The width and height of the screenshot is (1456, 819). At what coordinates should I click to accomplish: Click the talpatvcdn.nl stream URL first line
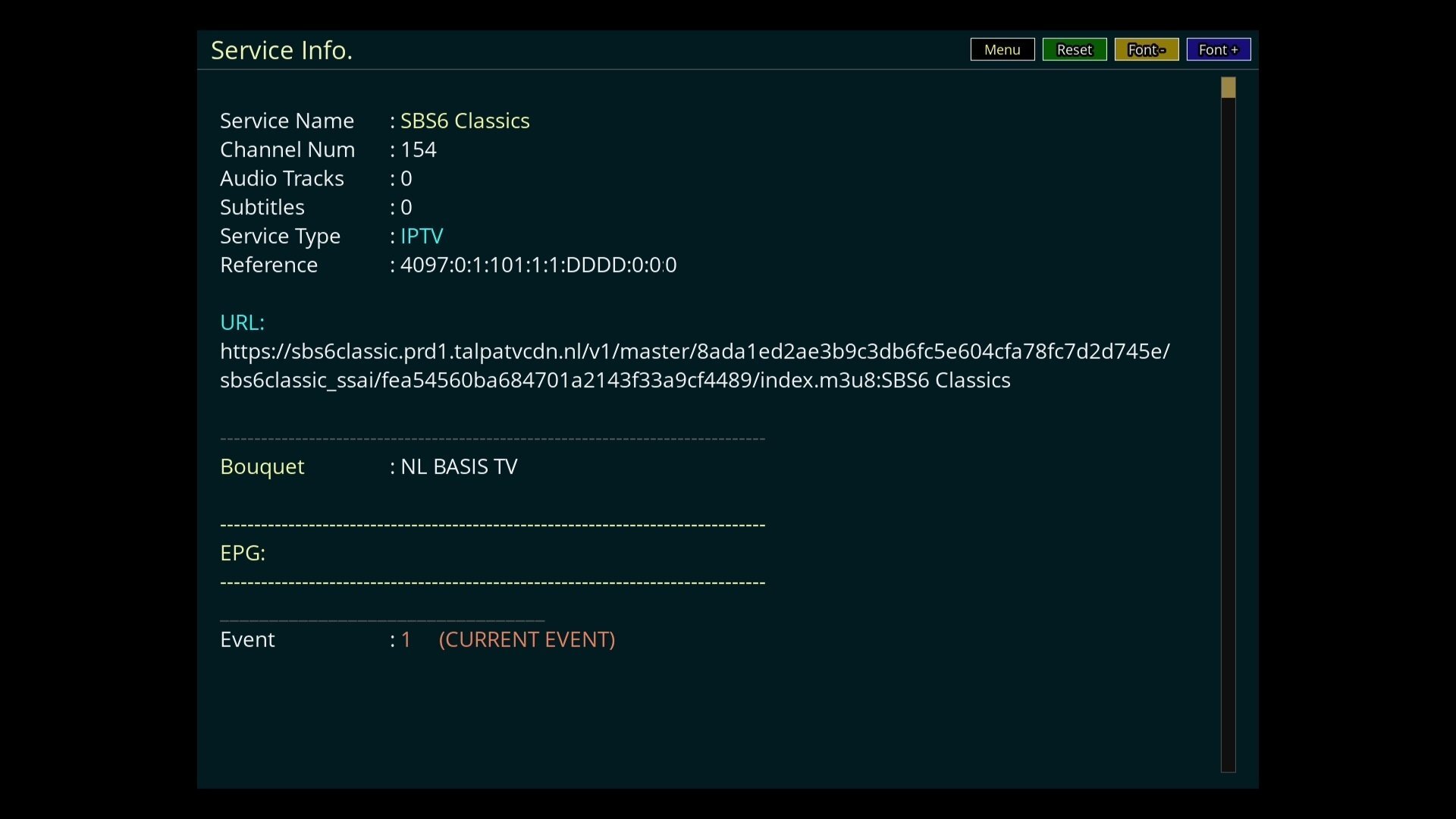tap(694, 352)
